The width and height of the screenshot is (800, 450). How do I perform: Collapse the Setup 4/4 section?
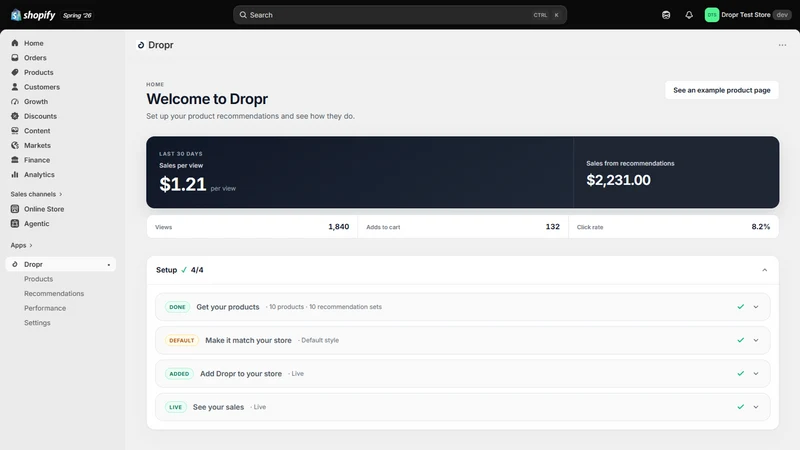[764, 270]
